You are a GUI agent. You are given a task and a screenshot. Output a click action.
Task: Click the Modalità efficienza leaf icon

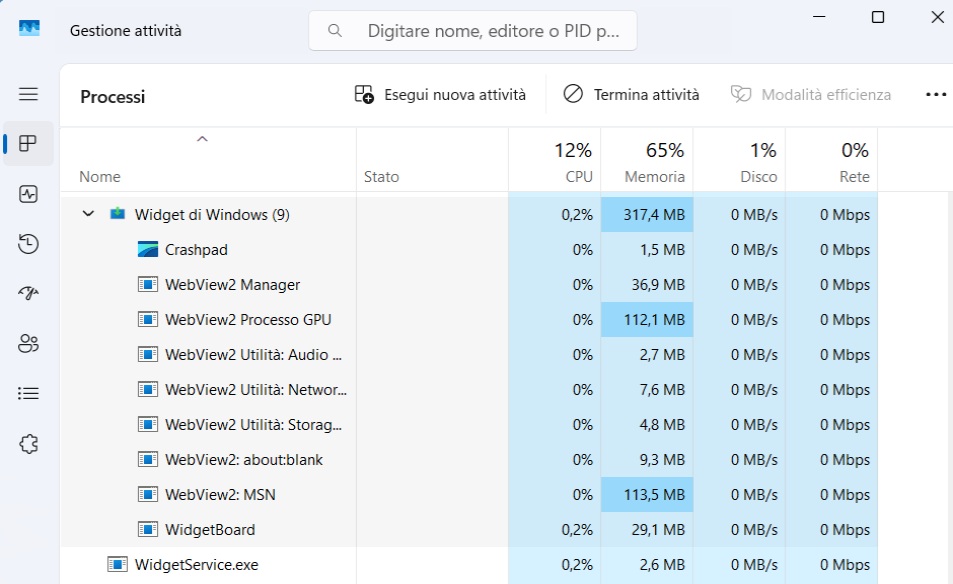click(x=741, y=94)
